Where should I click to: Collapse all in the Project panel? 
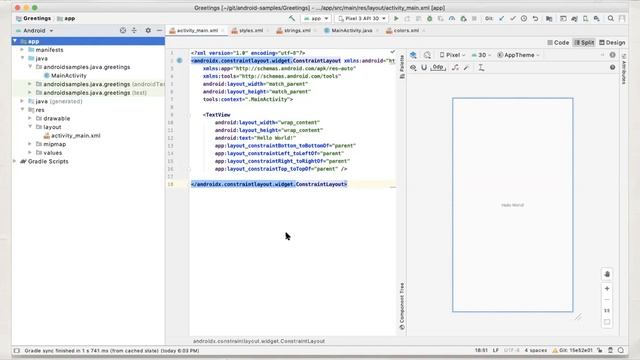(134, 30)
